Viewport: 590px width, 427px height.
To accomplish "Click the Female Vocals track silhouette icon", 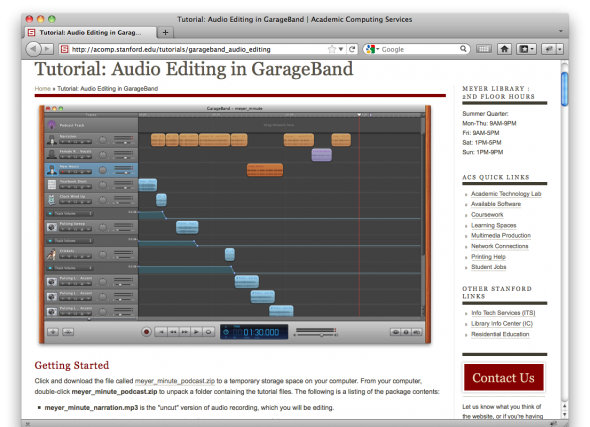I will tap(52, 155).
